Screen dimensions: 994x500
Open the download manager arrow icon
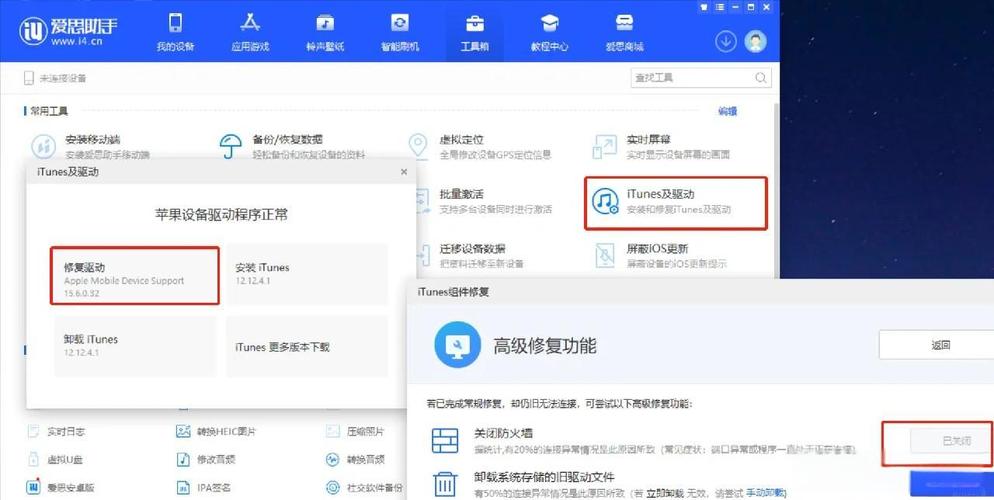tap(725, 42)
